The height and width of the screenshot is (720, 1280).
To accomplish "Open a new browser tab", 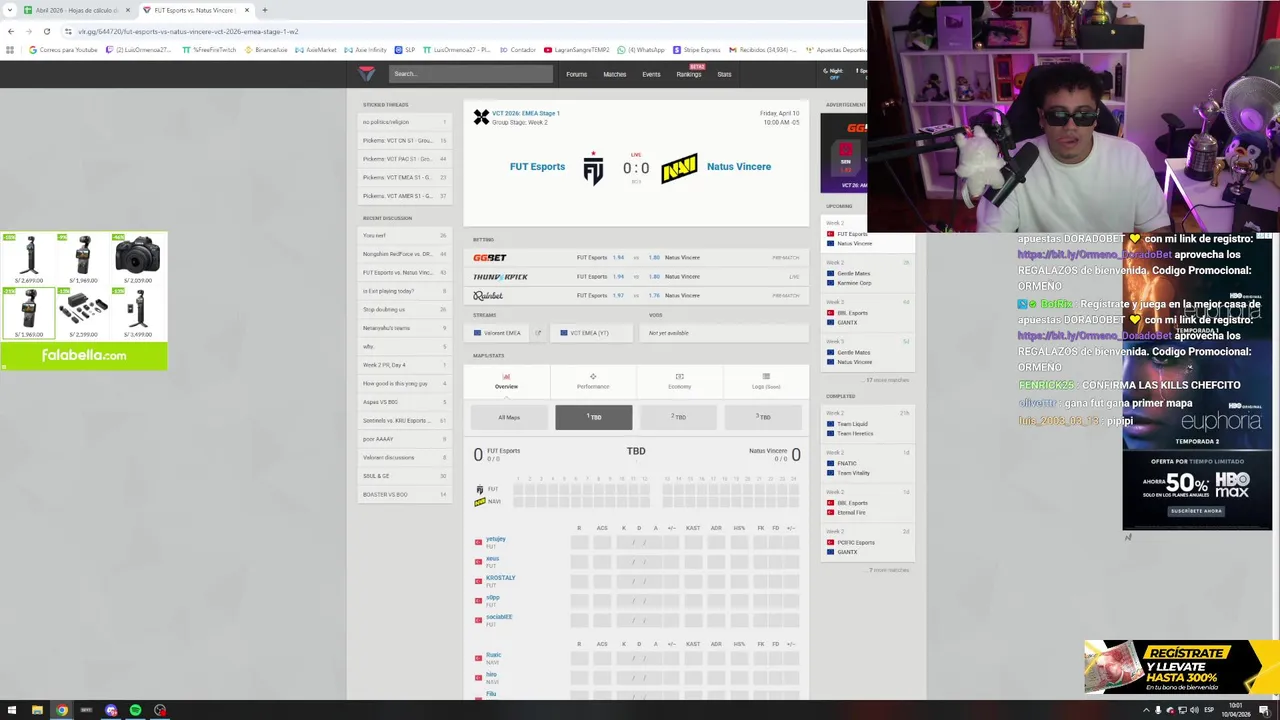I will [x=264, y=10].
